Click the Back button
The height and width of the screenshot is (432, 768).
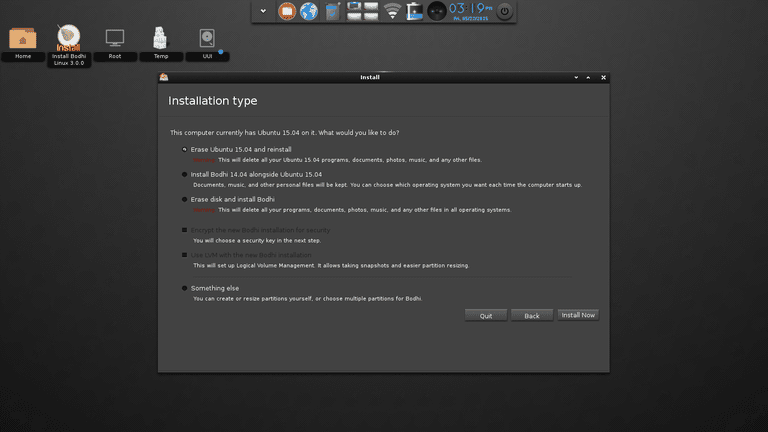pyautogui.click(x=532, y=315)
